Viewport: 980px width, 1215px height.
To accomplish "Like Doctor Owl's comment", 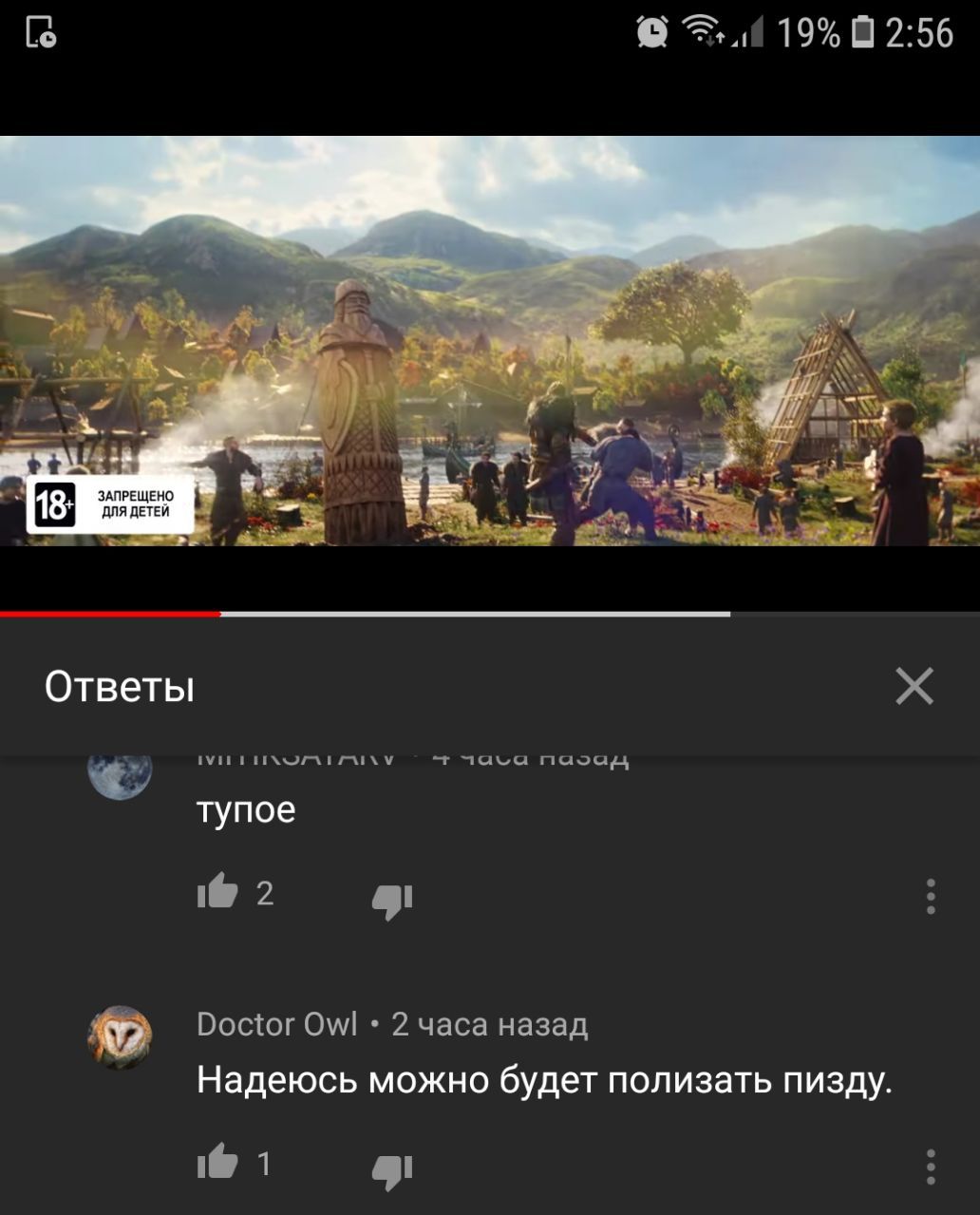I will (217, 1162).
